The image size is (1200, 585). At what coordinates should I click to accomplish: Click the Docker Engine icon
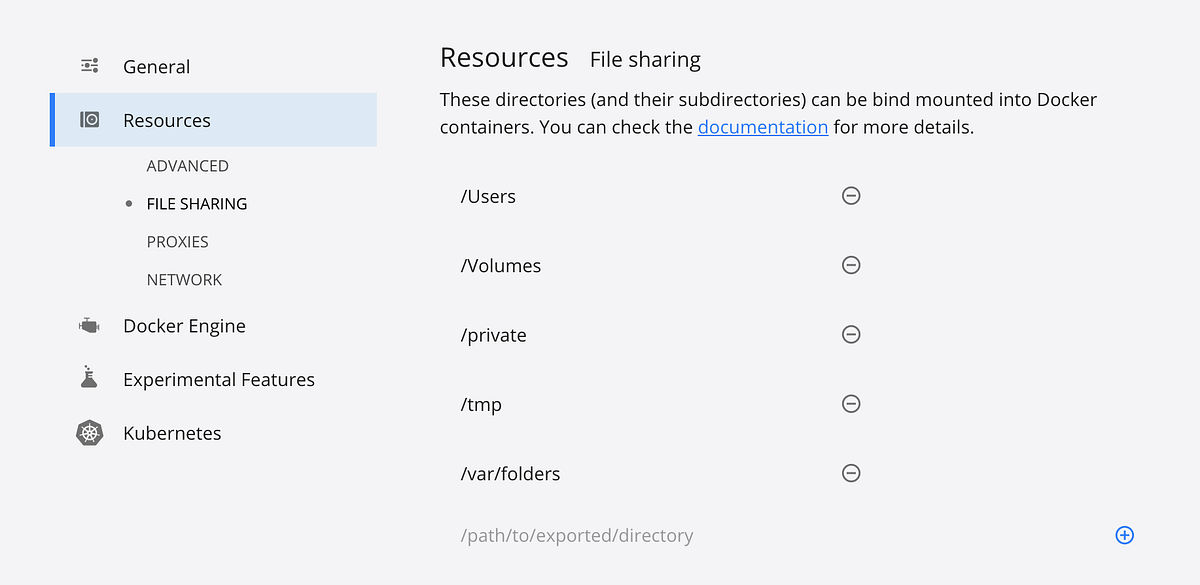pyautogui.click(x=90, y=326)
